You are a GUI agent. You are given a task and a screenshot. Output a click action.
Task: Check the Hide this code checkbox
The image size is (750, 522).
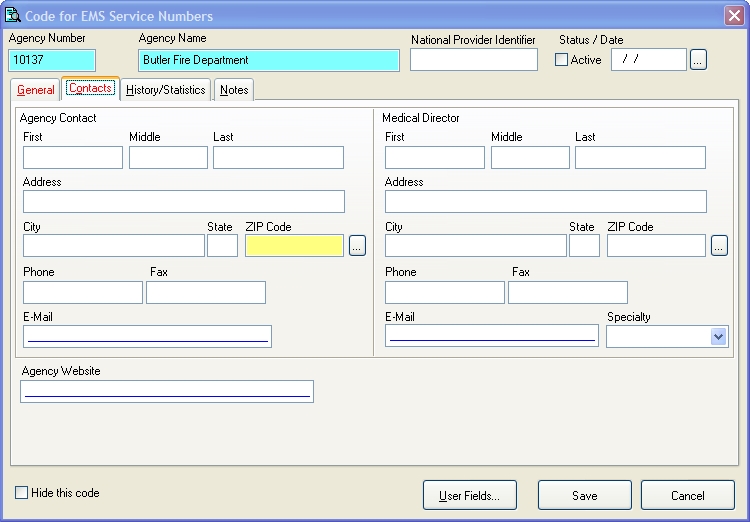coord(22,492)
